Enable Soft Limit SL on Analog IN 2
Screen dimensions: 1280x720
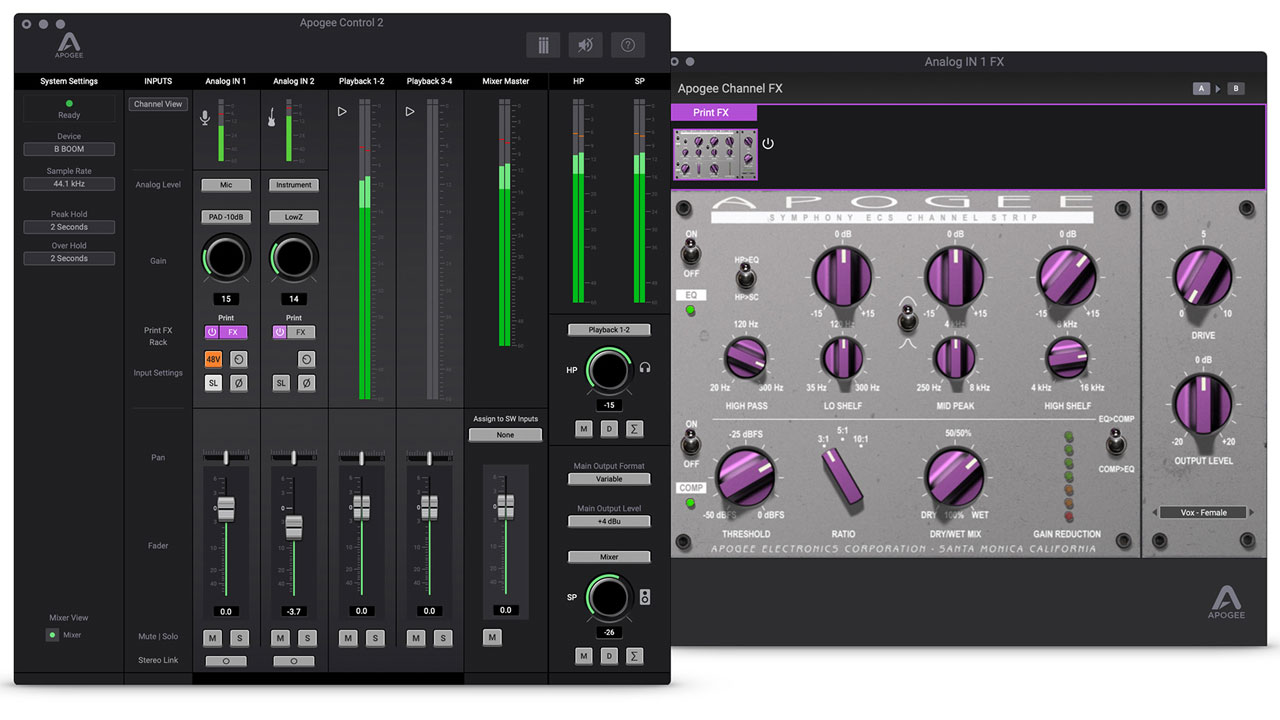[x=281, y=383]
